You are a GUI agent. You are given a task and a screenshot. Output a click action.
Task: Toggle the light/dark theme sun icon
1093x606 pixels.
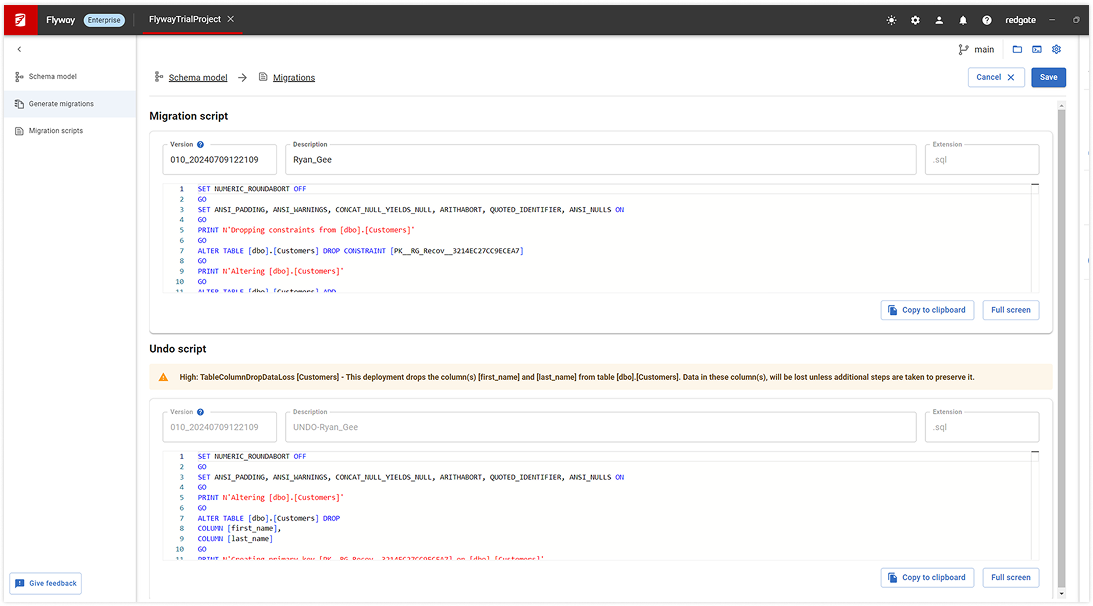point(891,20)
